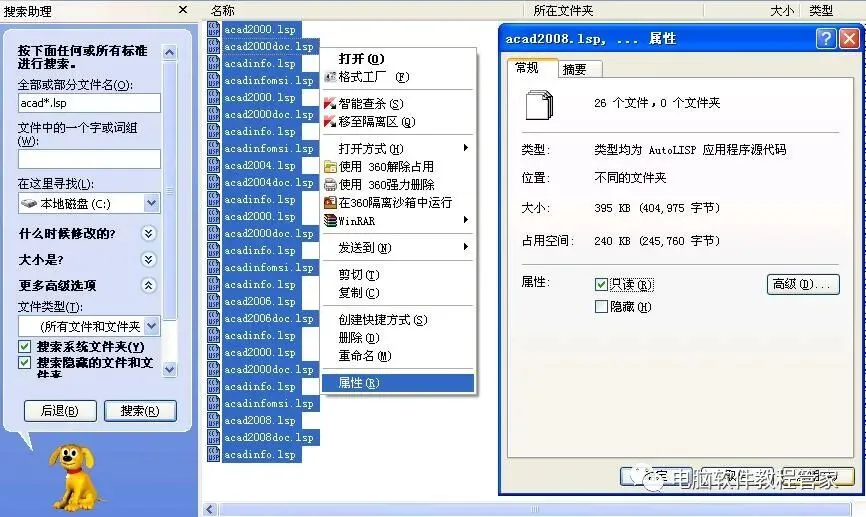Expand the 发送到 submenu
Image resolution: width=866 pixels, height=517 pixels.
pyautogui.click(x=466, y=247)
